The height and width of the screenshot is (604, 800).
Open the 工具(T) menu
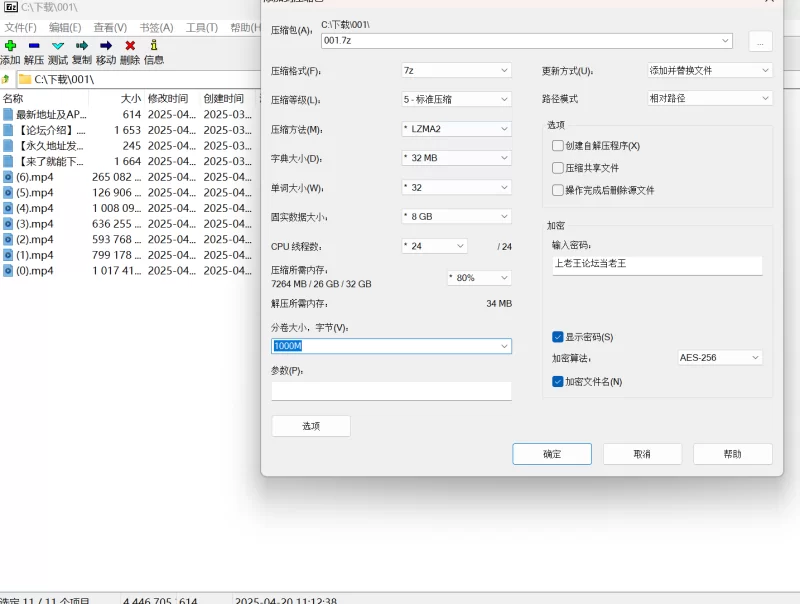(x=202, y=28)
